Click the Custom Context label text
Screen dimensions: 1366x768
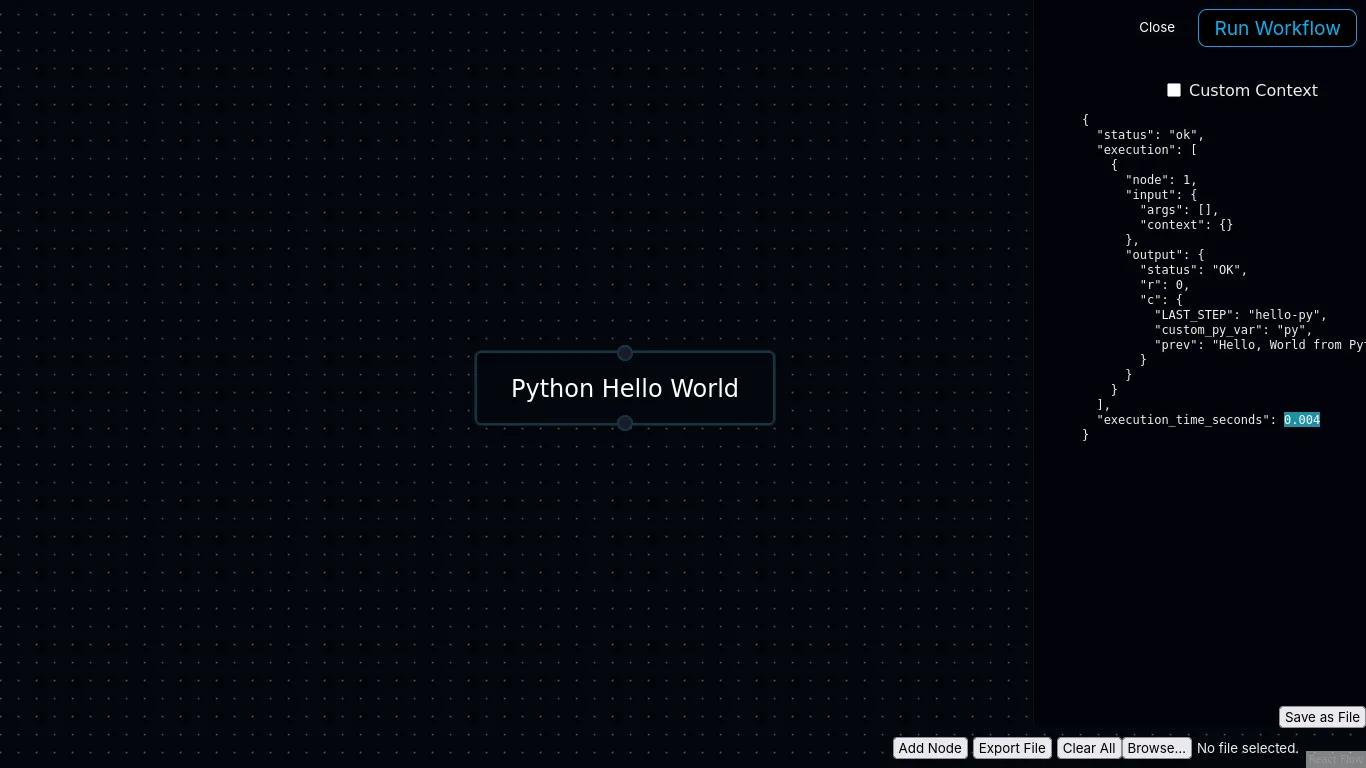click(1253, 90)
